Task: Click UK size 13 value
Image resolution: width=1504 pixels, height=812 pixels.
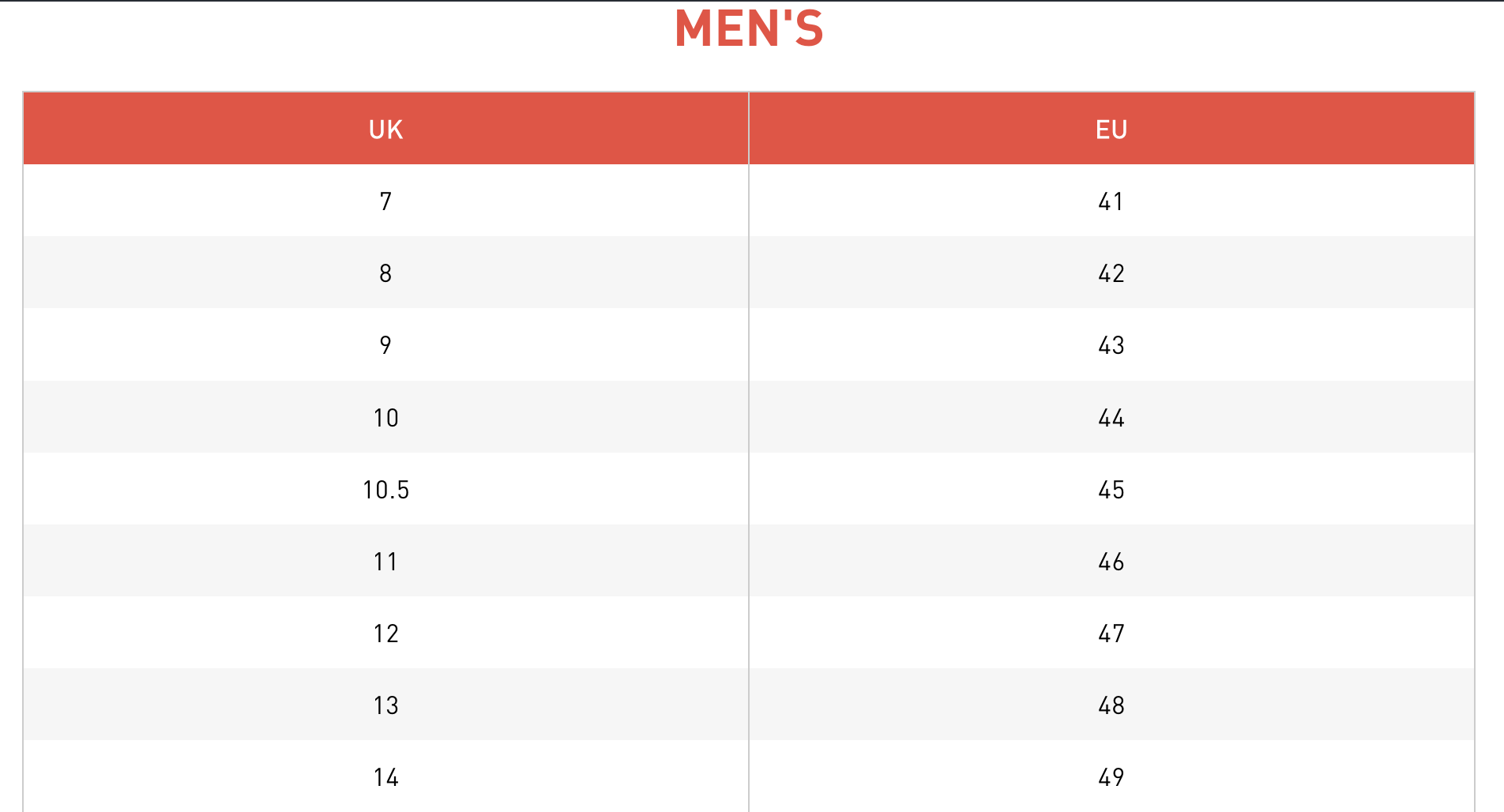Action: click(x=385, y=705)
